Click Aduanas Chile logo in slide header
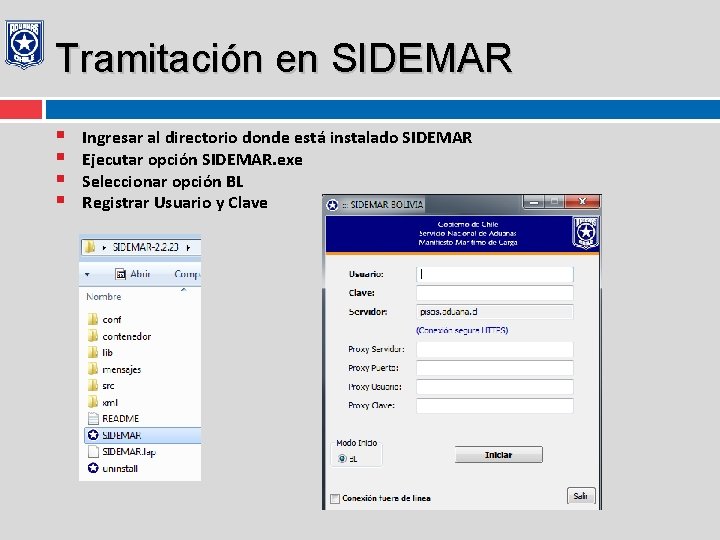The width and height of the screenshot is (720, 540). click(24, 44)
